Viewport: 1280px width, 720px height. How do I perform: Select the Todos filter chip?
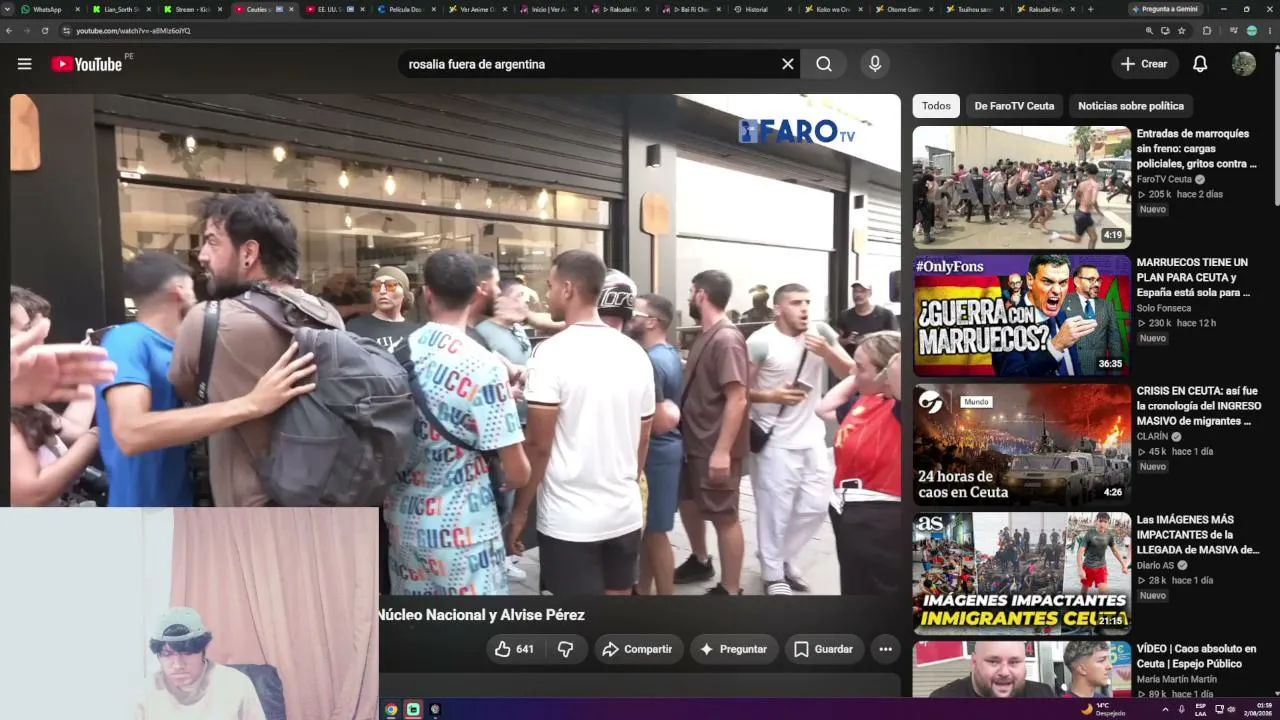pyautogui.click(x=936, y=106)
